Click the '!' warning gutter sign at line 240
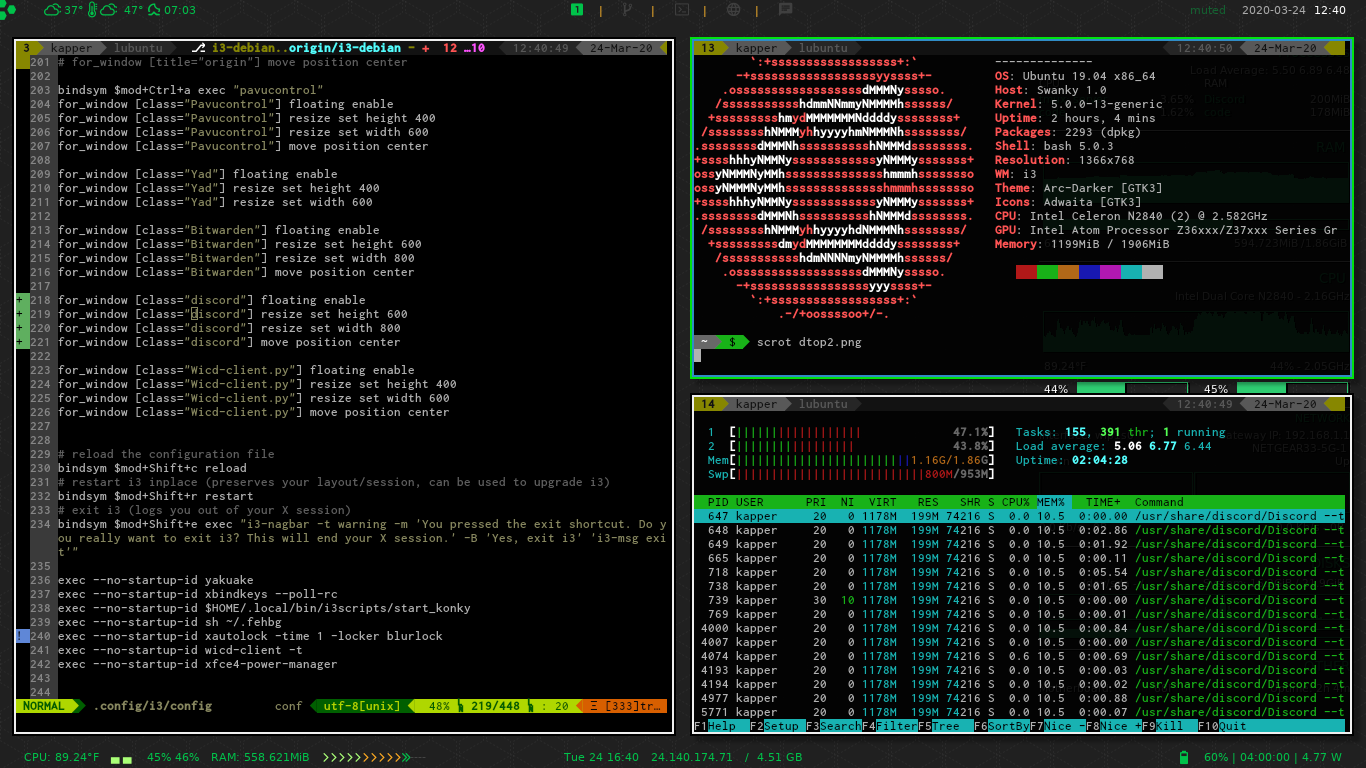 [x=21, y=636]
